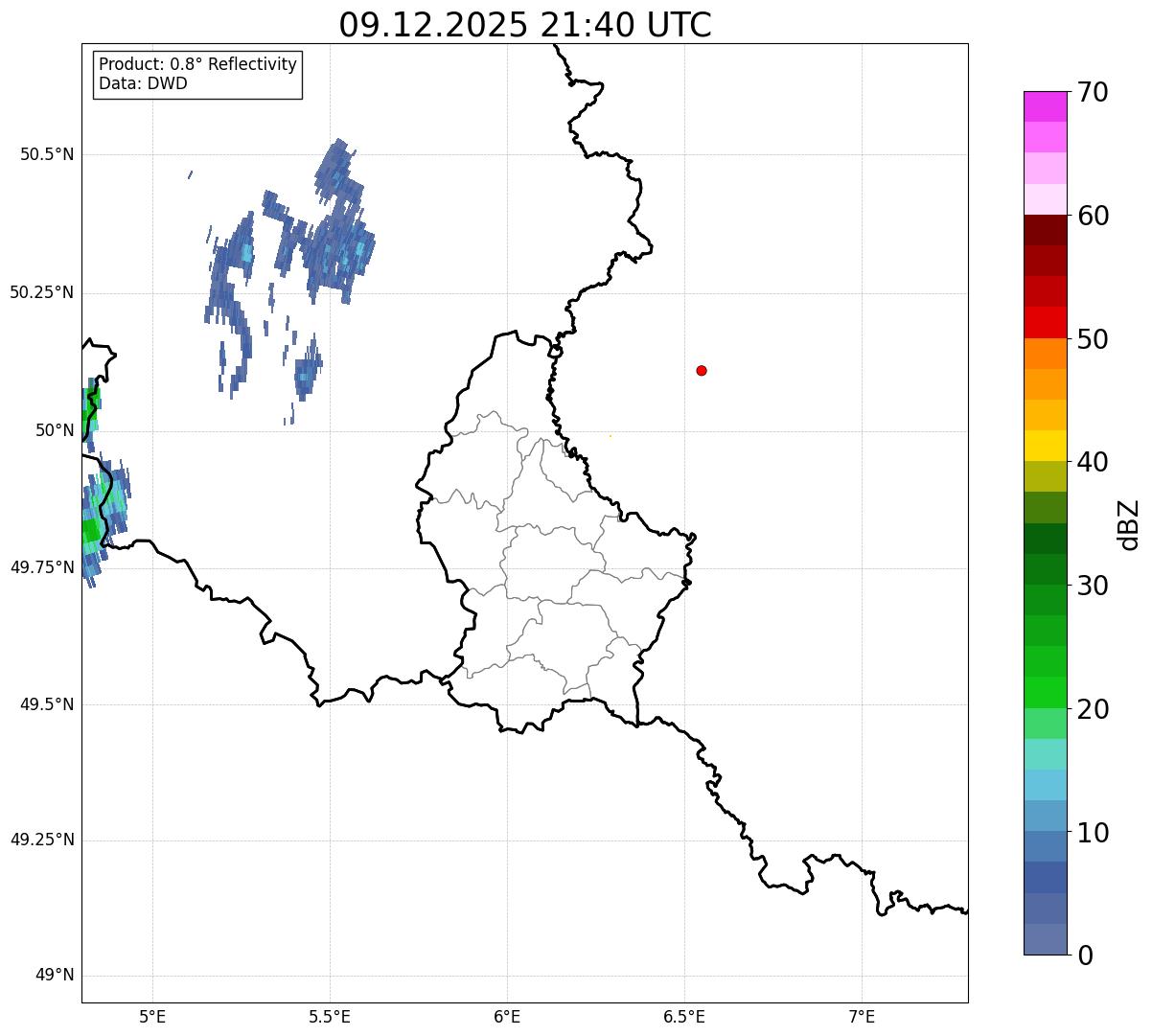Screen dimensions: 1152x1036
Task: Click the colorbar tick label 0
Action: point(1085,956)
